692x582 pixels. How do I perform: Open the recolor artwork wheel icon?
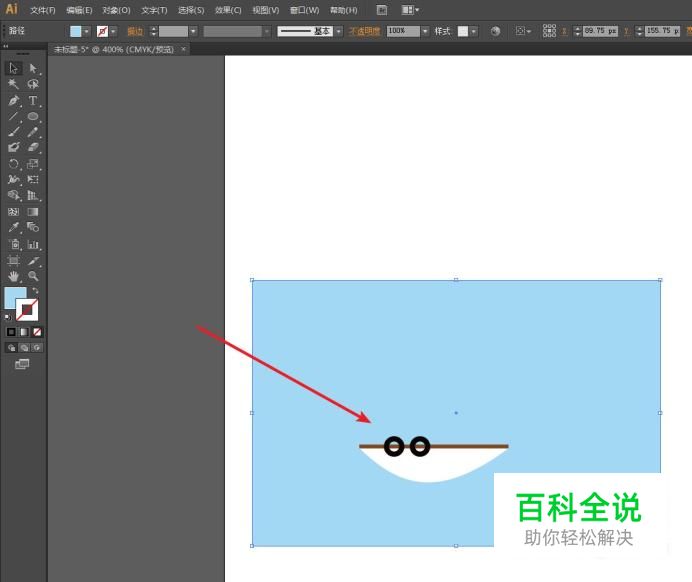pos(495,31)
